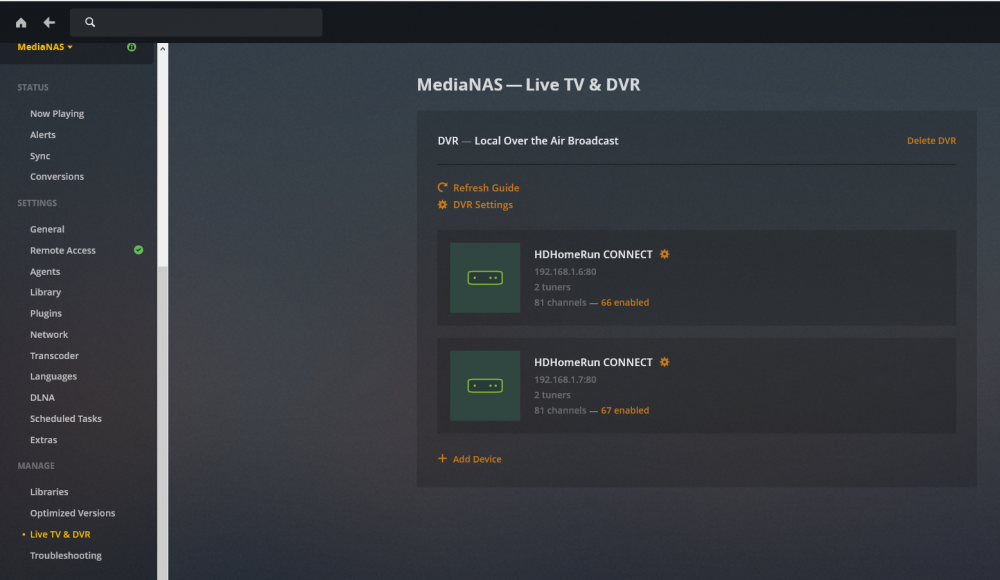Click the Add Device link

(x=477, y=459)
